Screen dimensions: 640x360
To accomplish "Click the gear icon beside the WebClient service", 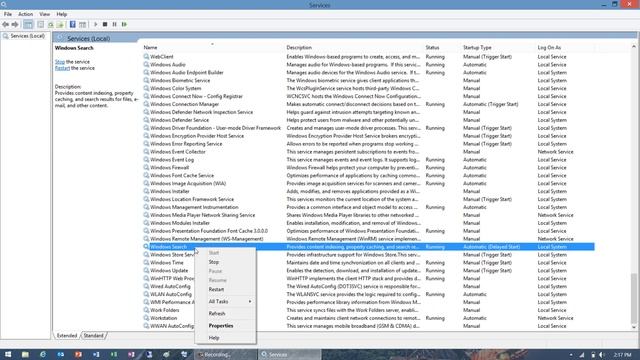I will pyautogui.click(x=146, y=57).
